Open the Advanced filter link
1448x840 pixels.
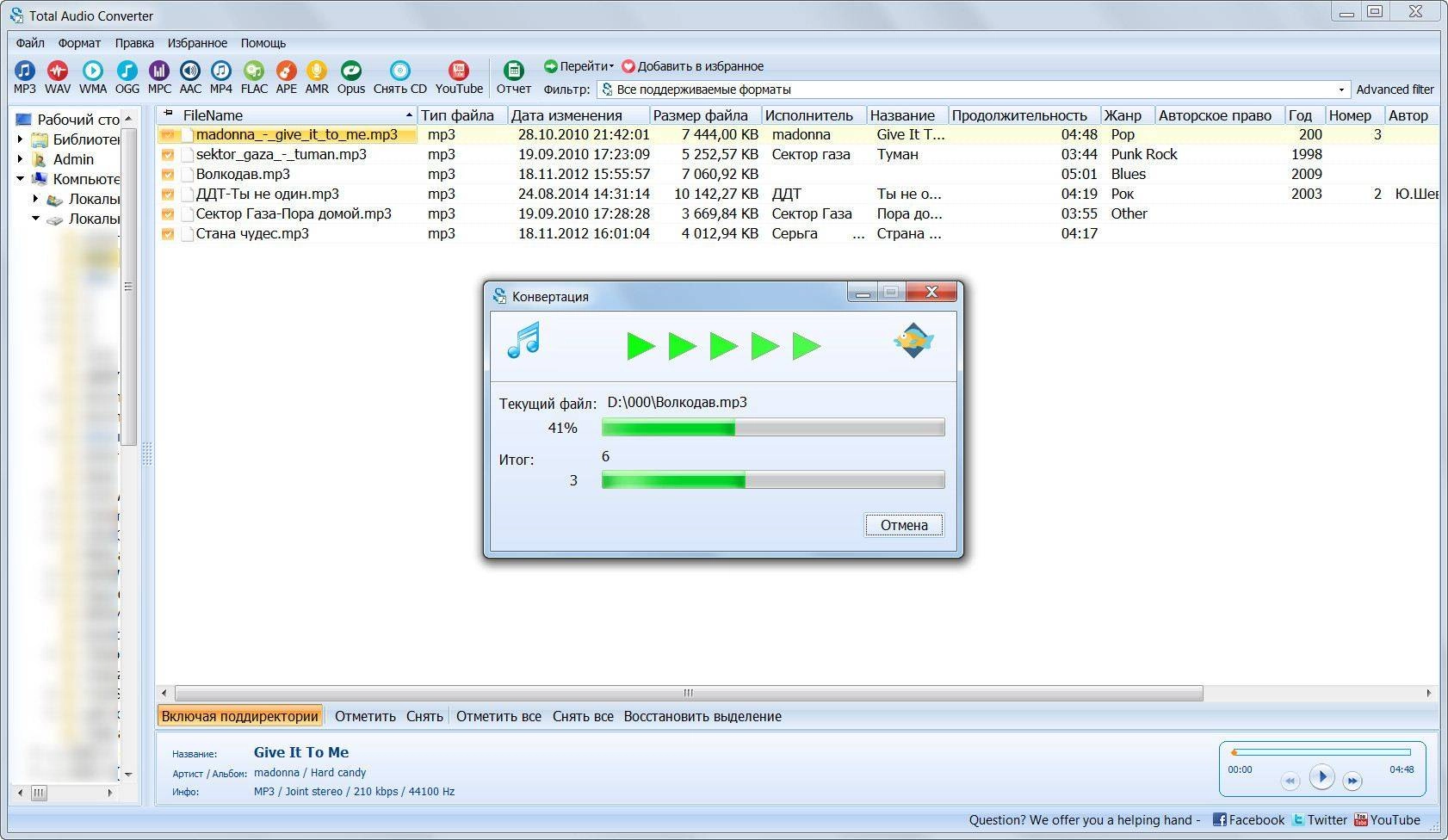tap(1395, 90)
